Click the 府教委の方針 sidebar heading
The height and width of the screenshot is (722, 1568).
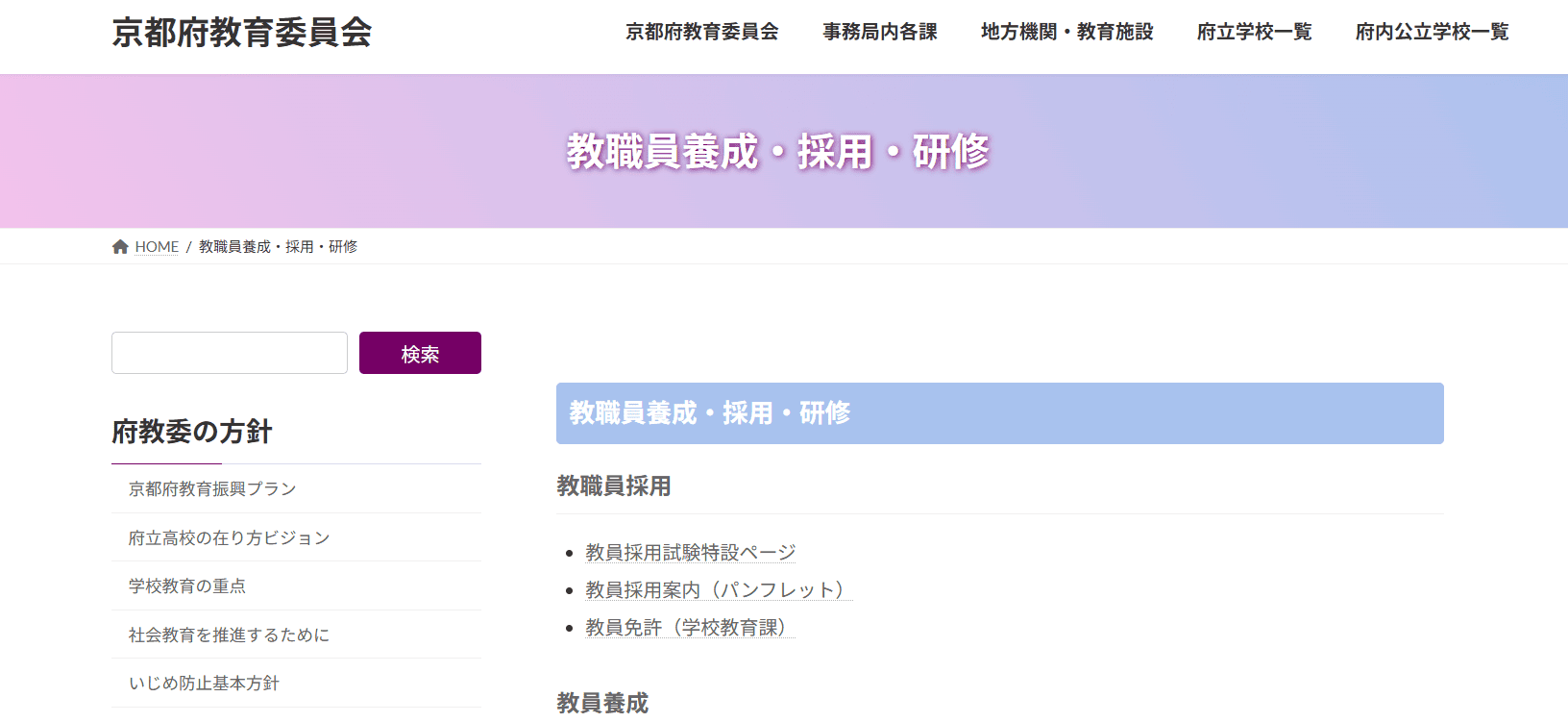pos(192,432)
